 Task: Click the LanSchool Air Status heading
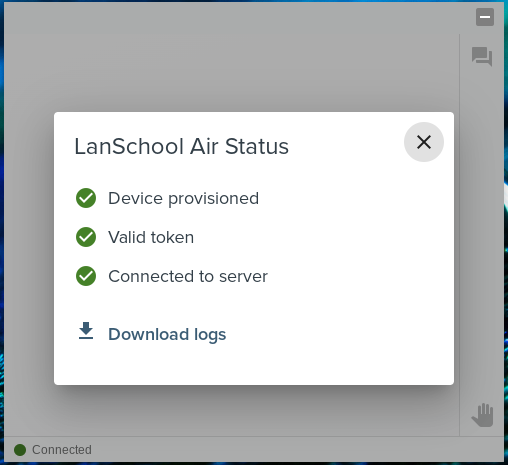tap(181, 146)
